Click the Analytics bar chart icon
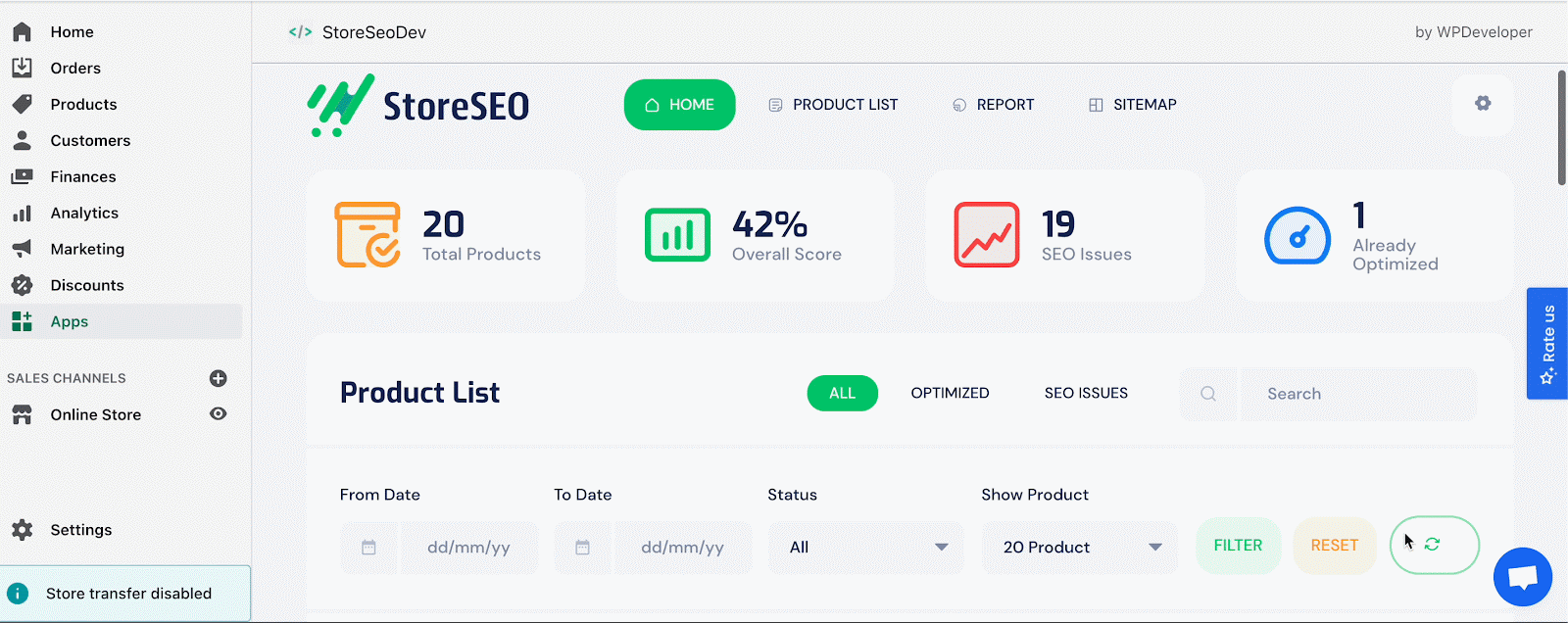 click(22, 213)
